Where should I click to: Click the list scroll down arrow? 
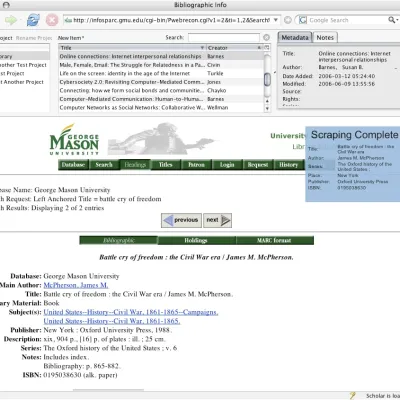[x=267, y=109]
